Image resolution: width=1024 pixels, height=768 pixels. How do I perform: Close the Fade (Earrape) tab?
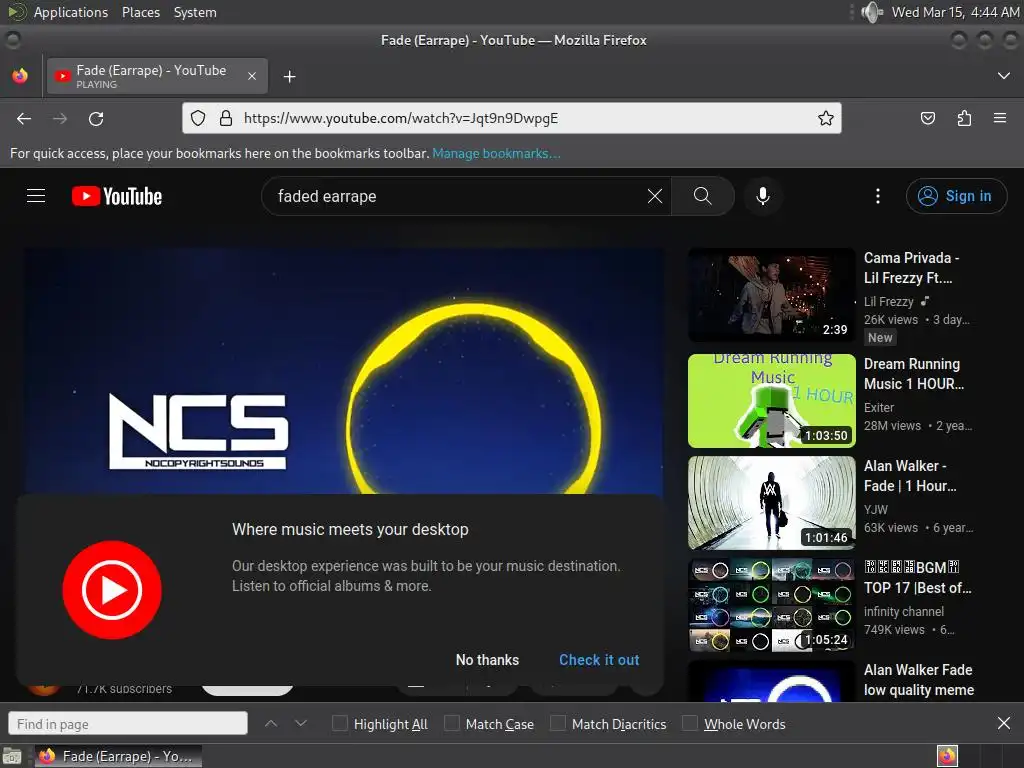[x=251, y=76]
